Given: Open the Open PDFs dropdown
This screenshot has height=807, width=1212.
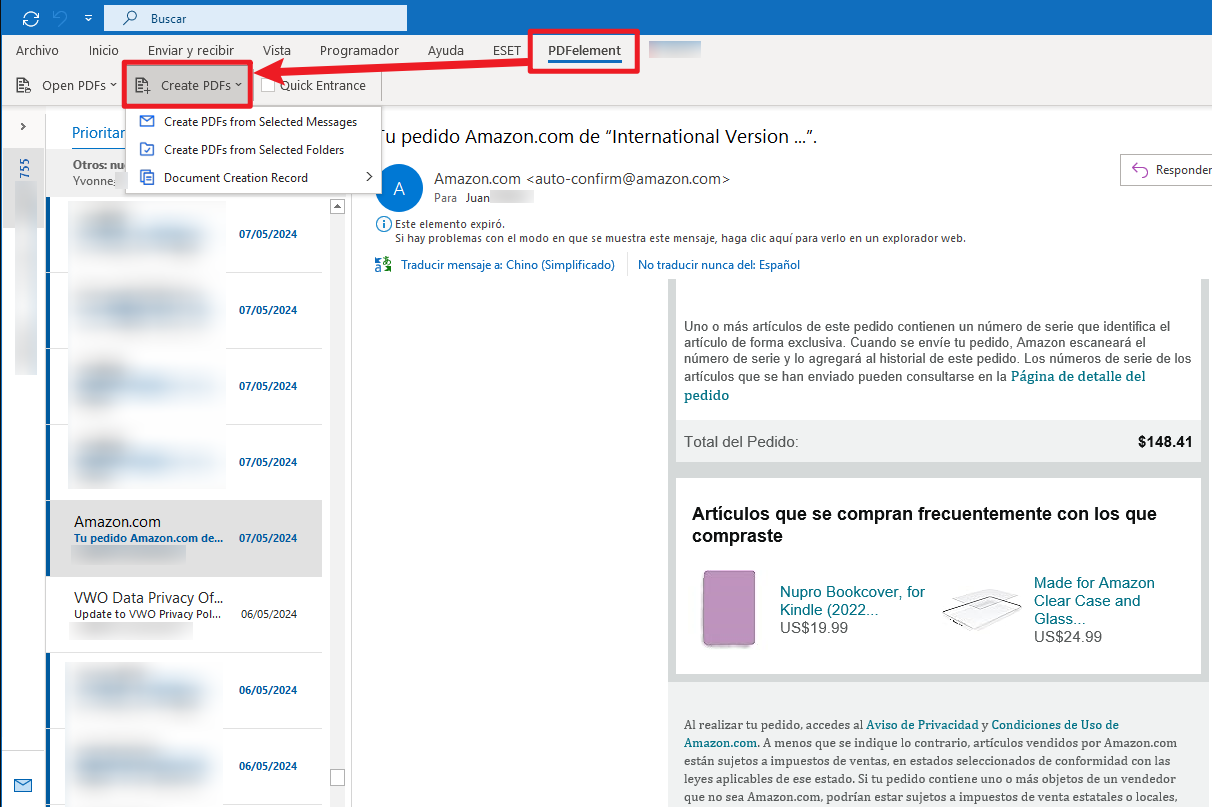Looking at the screenshot, I should (x=66, y=85).
